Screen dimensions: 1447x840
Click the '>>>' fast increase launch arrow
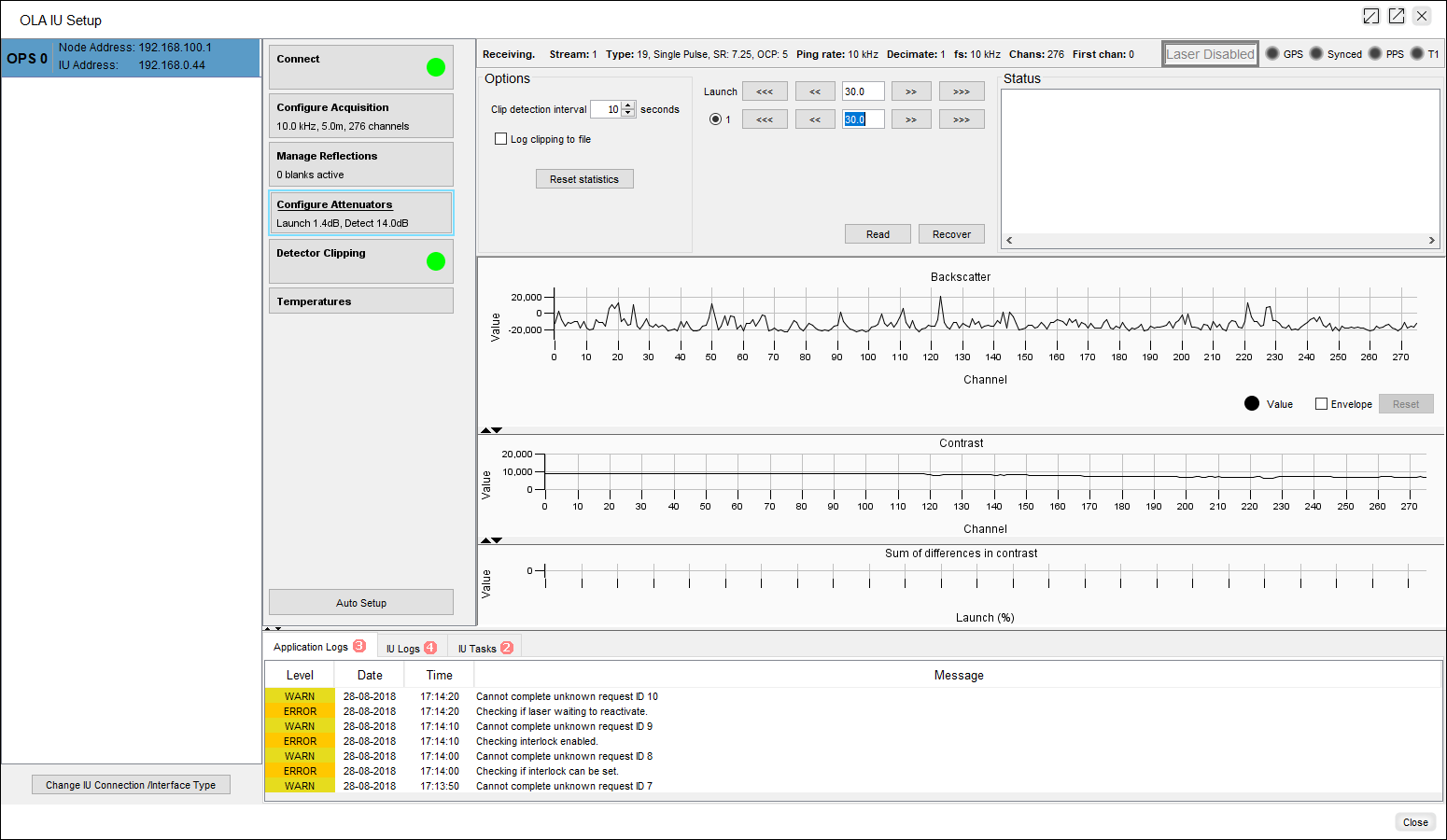point(962,91)
